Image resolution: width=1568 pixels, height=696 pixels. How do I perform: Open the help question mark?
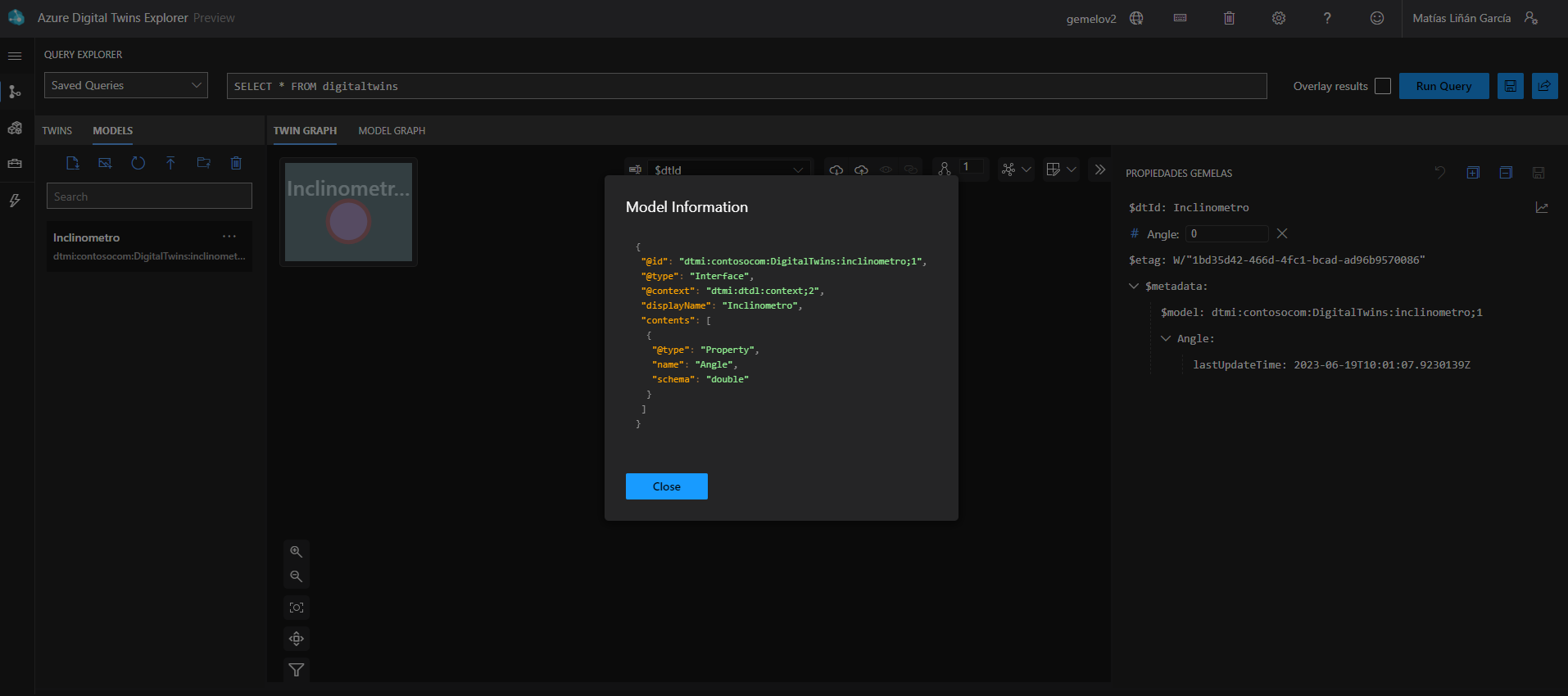1327,18
